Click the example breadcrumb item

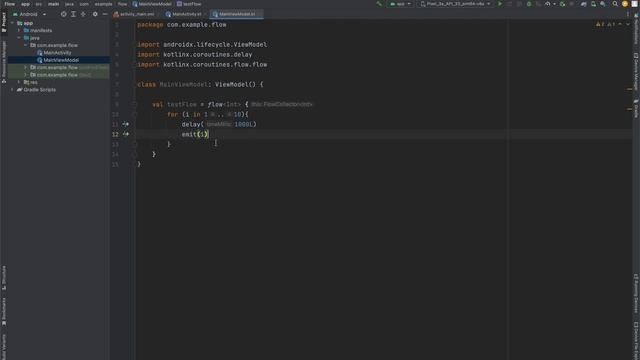pyautogui.click(x=103, y=4)
